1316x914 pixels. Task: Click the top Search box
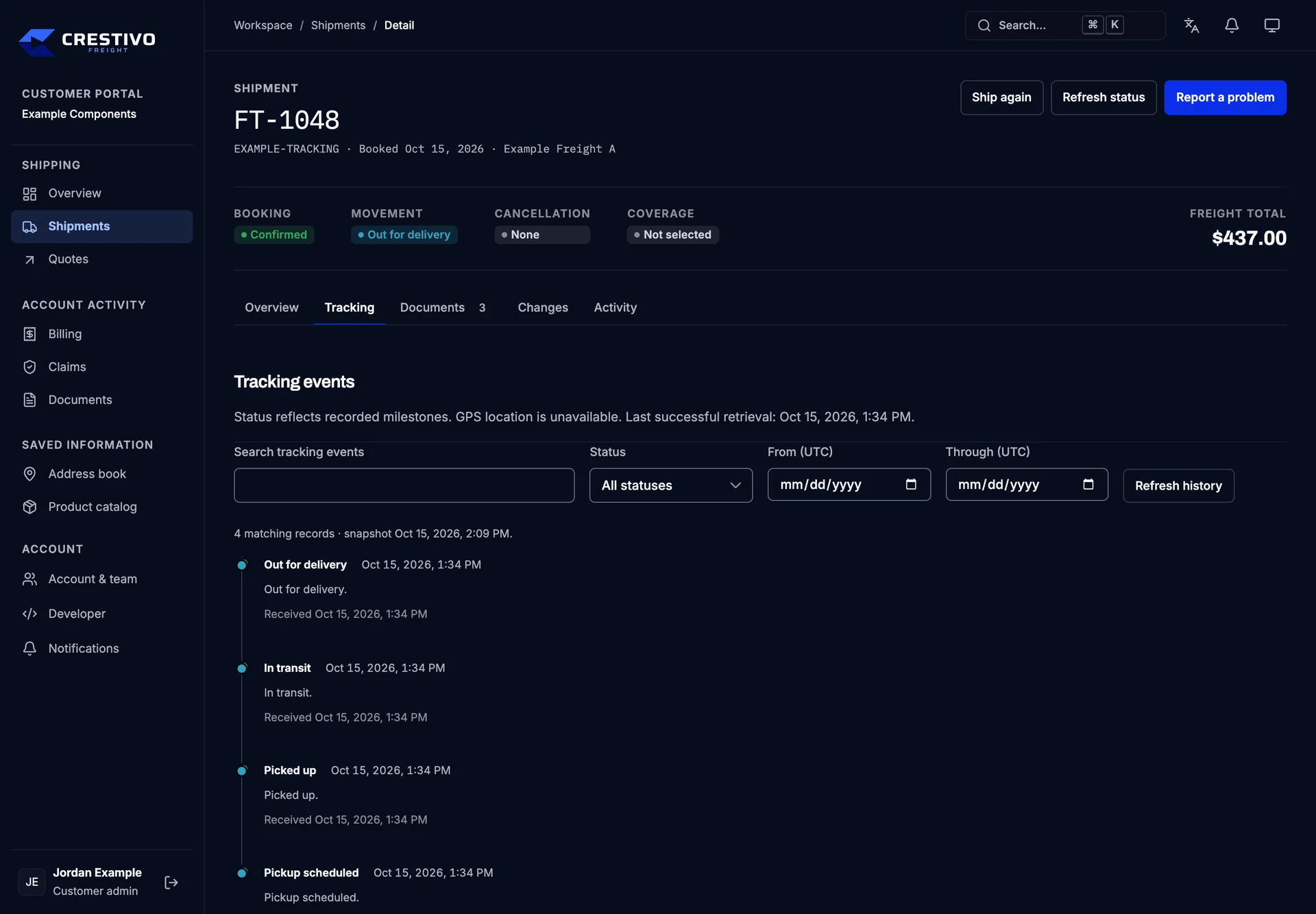[x=1065, y=25]
